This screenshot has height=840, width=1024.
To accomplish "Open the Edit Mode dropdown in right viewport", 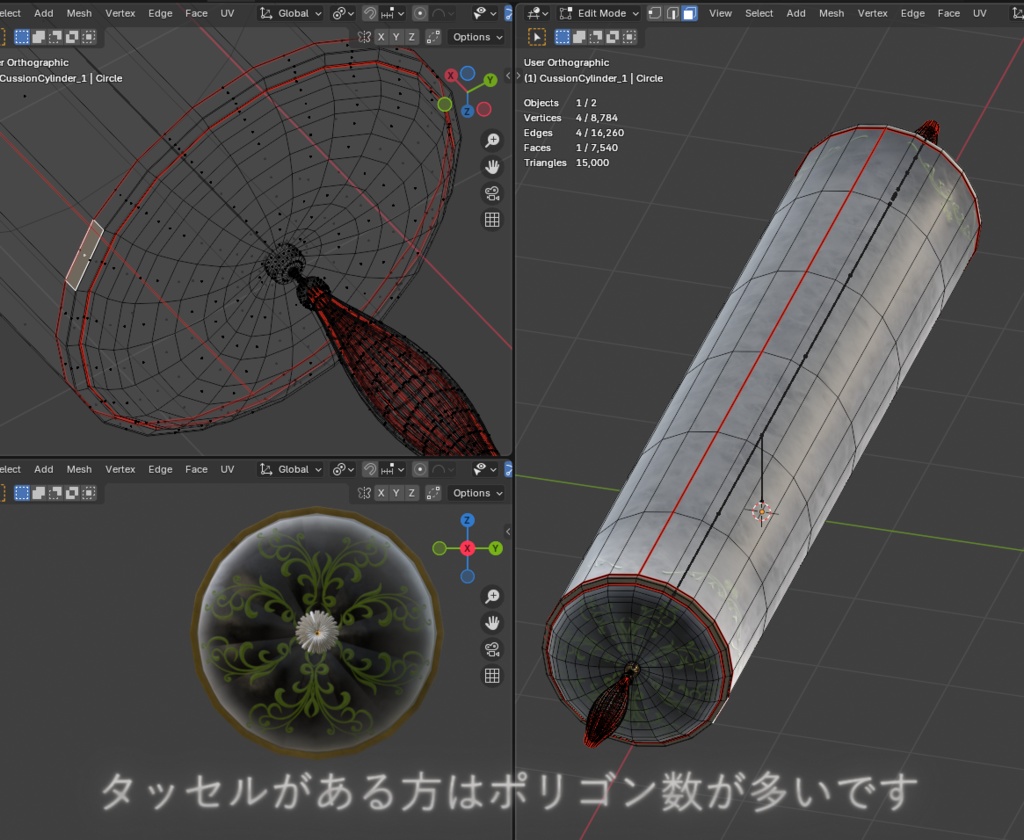I will 598,13.
